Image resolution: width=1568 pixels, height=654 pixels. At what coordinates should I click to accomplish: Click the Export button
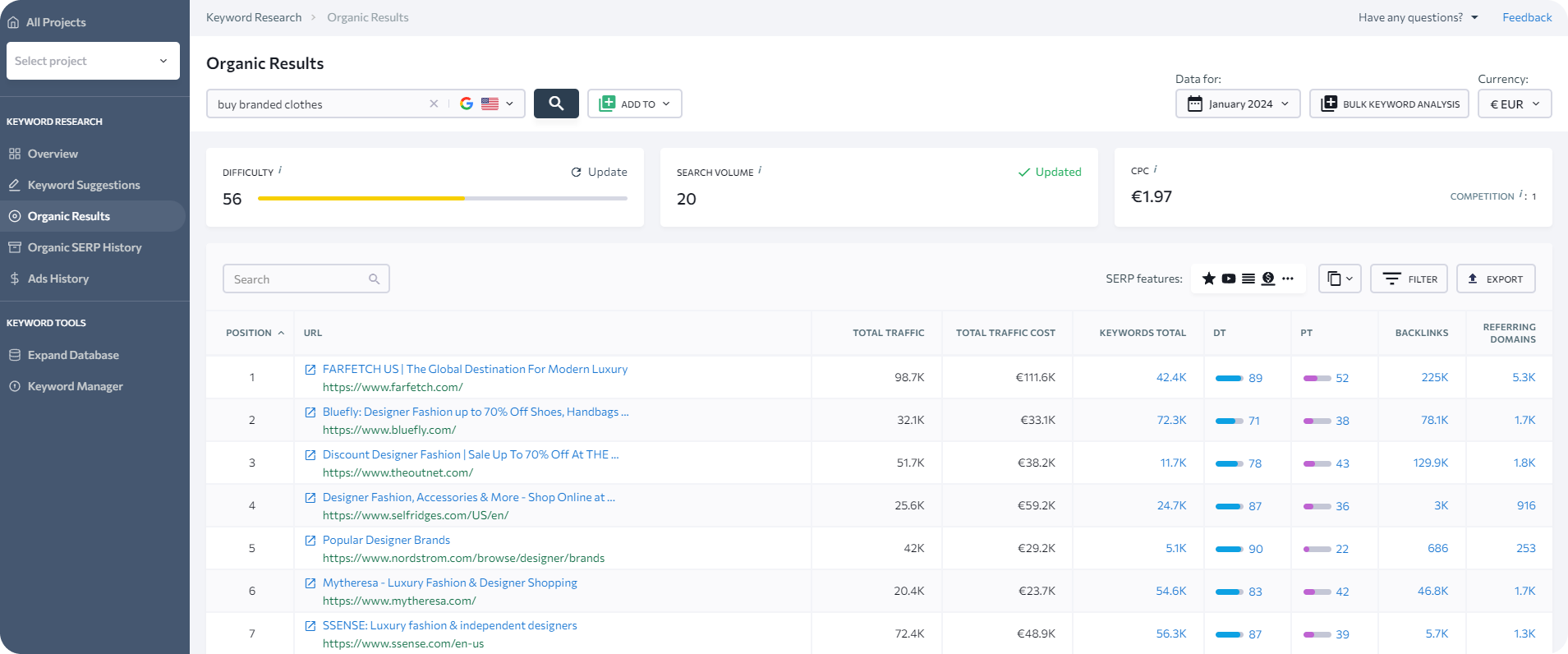coord(1495,279)
